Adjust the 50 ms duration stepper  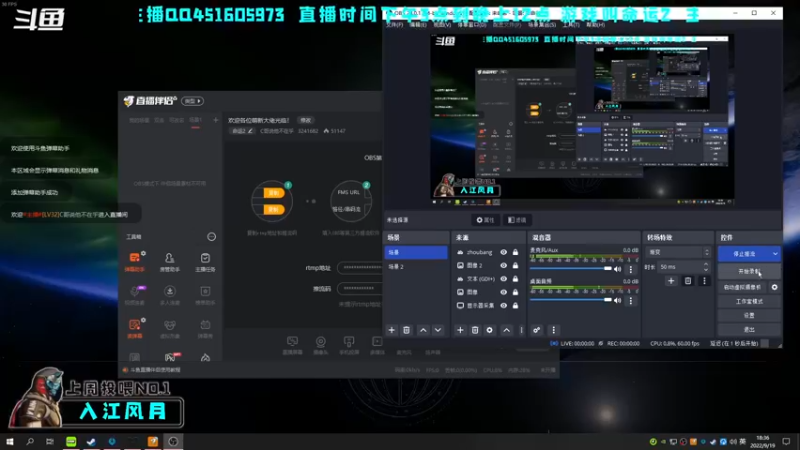click(706, 267)
